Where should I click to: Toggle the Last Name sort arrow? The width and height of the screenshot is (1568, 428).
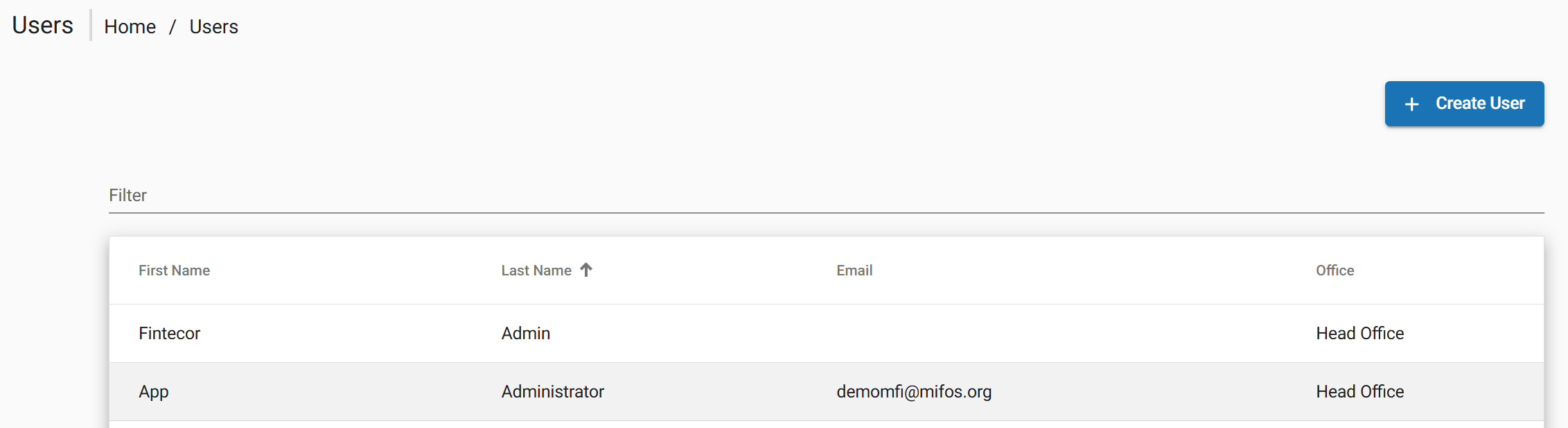[586, 270]
